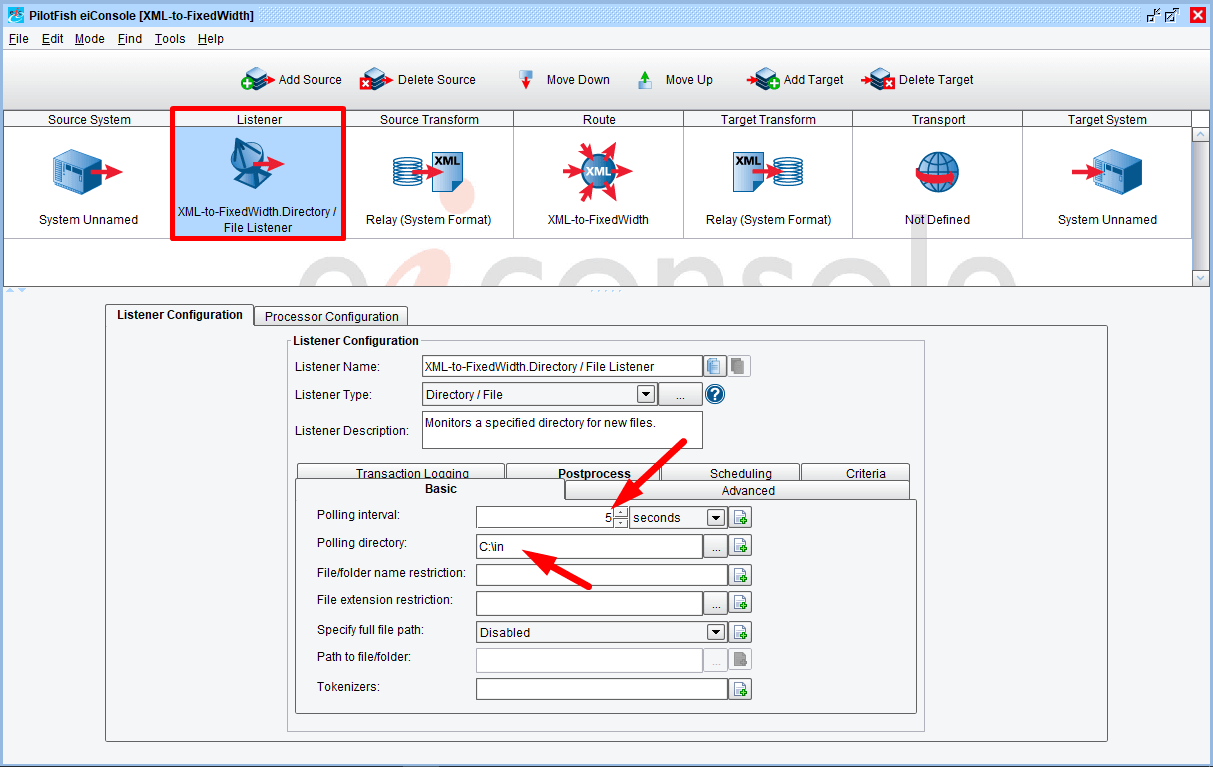Click the stage panel scrollbar down arrow

click(1202, 278)
